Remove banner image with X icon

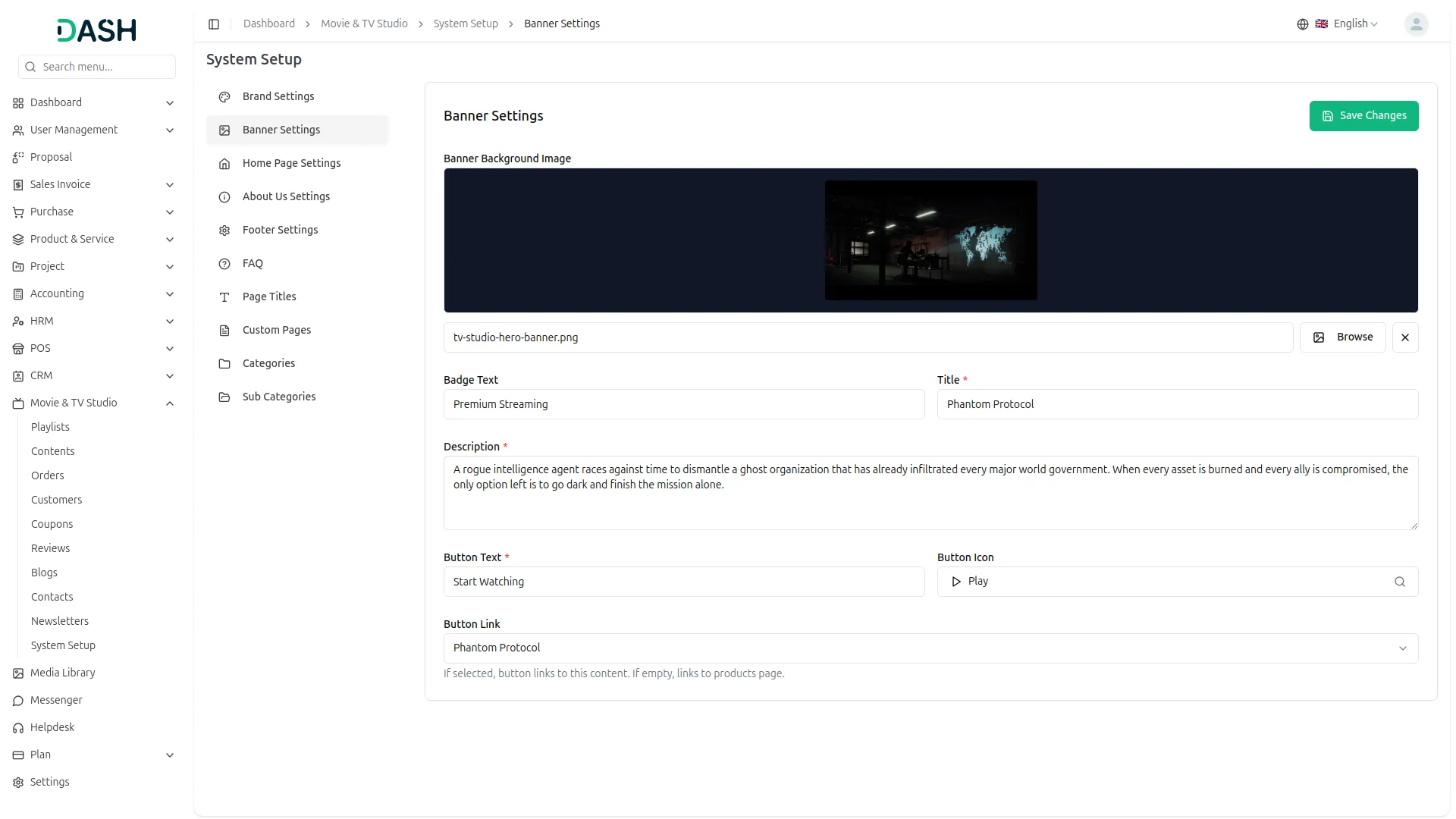(x=1404, y=337)
